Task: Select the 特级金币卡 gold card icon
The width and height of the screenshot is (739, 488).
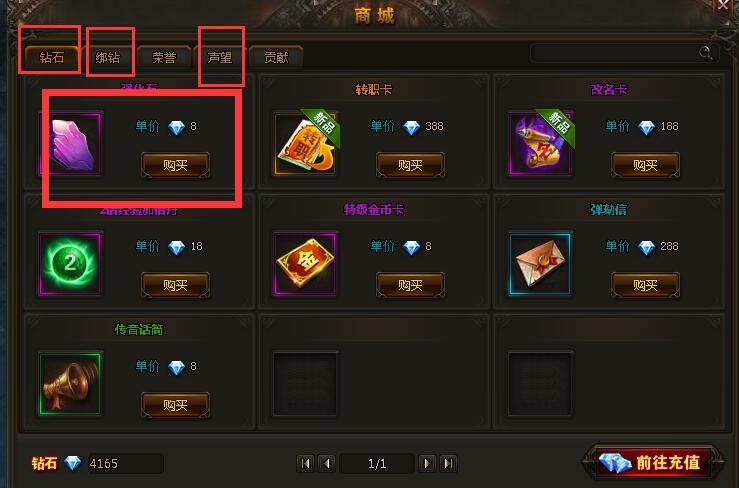Action: (305, 264)
